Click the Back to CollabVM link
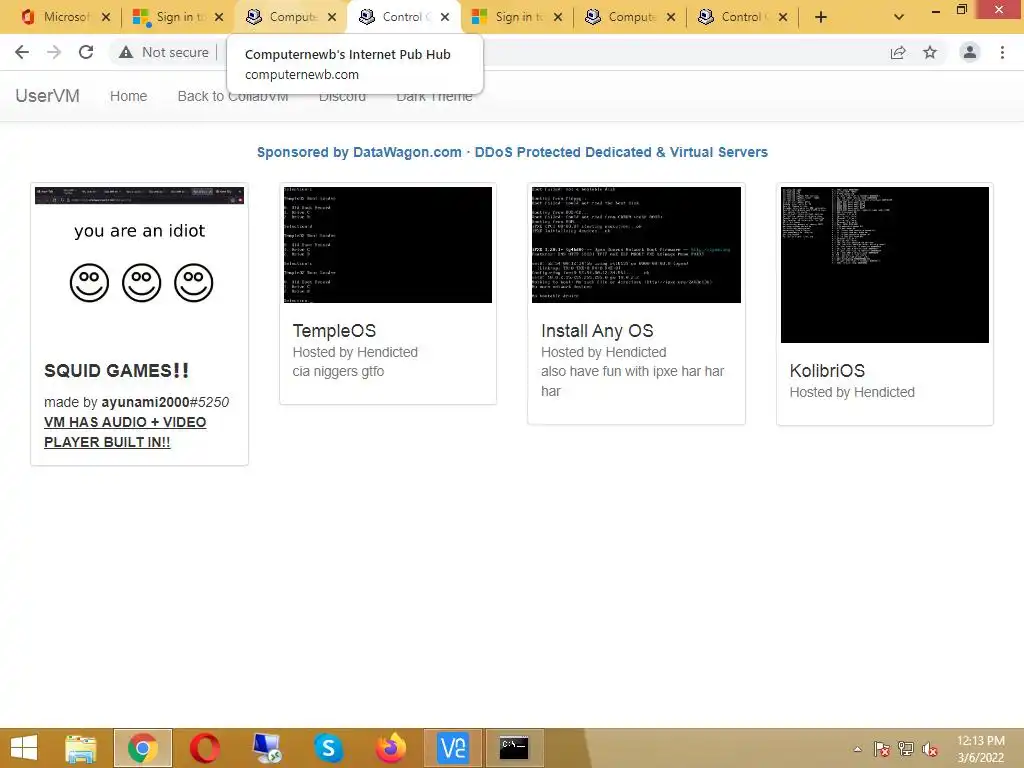Screen dimensions: 1024x768 (233, 97)
